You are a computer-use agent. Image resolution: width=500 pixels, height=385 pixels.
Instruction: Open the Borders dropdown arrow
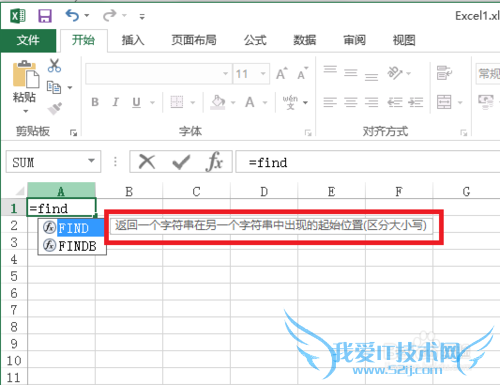tap(193, 102)
